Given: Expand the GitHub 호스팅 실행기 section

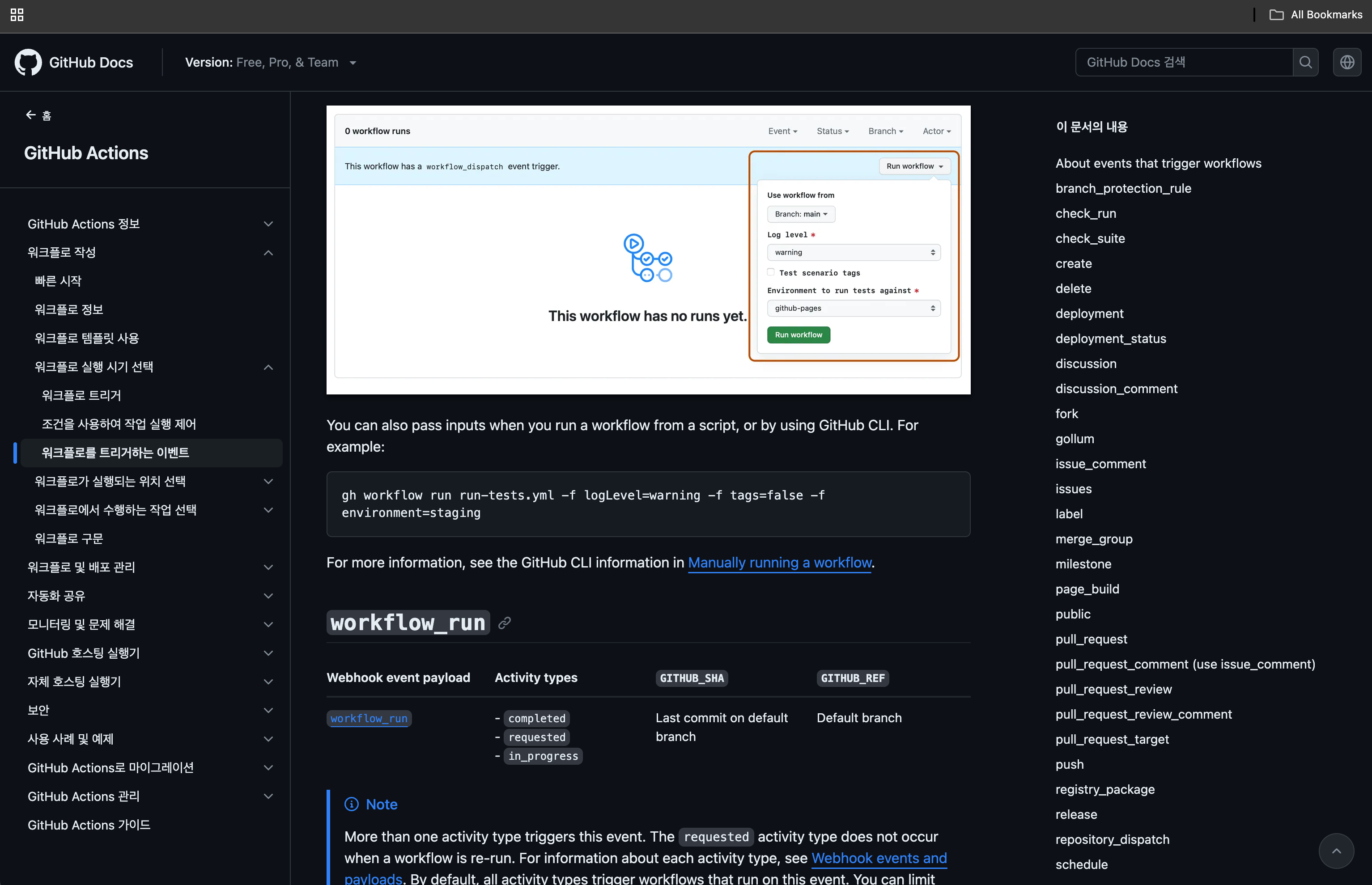Looking at the screenshot, I should [x=268, y=653].
